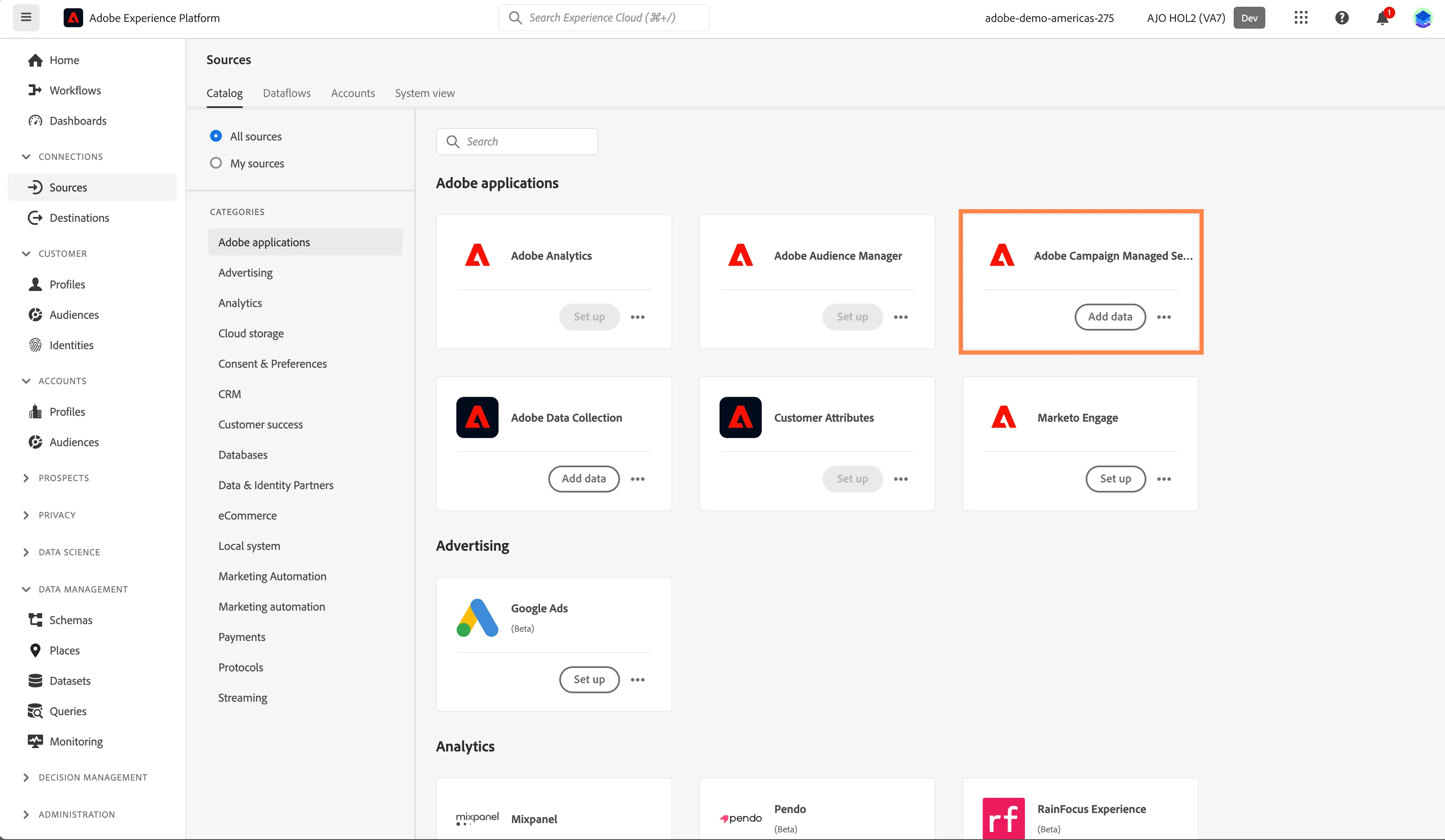Open Destinations in the sidebar

click(x=79, y=218)
